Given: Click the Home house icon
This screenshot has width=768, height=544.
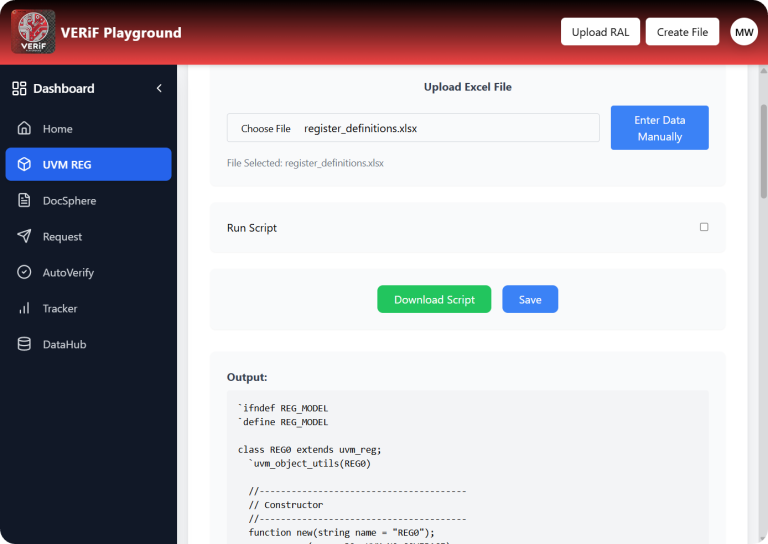Looking at the screenshot, I should (x=24, y=129).
